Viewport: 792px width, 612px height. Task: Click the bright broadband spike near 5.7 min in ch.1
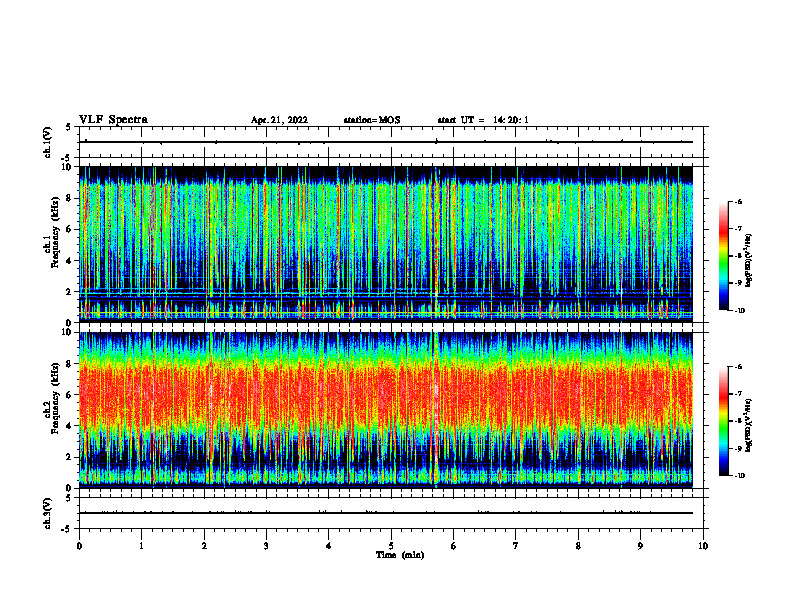[435, 244]
